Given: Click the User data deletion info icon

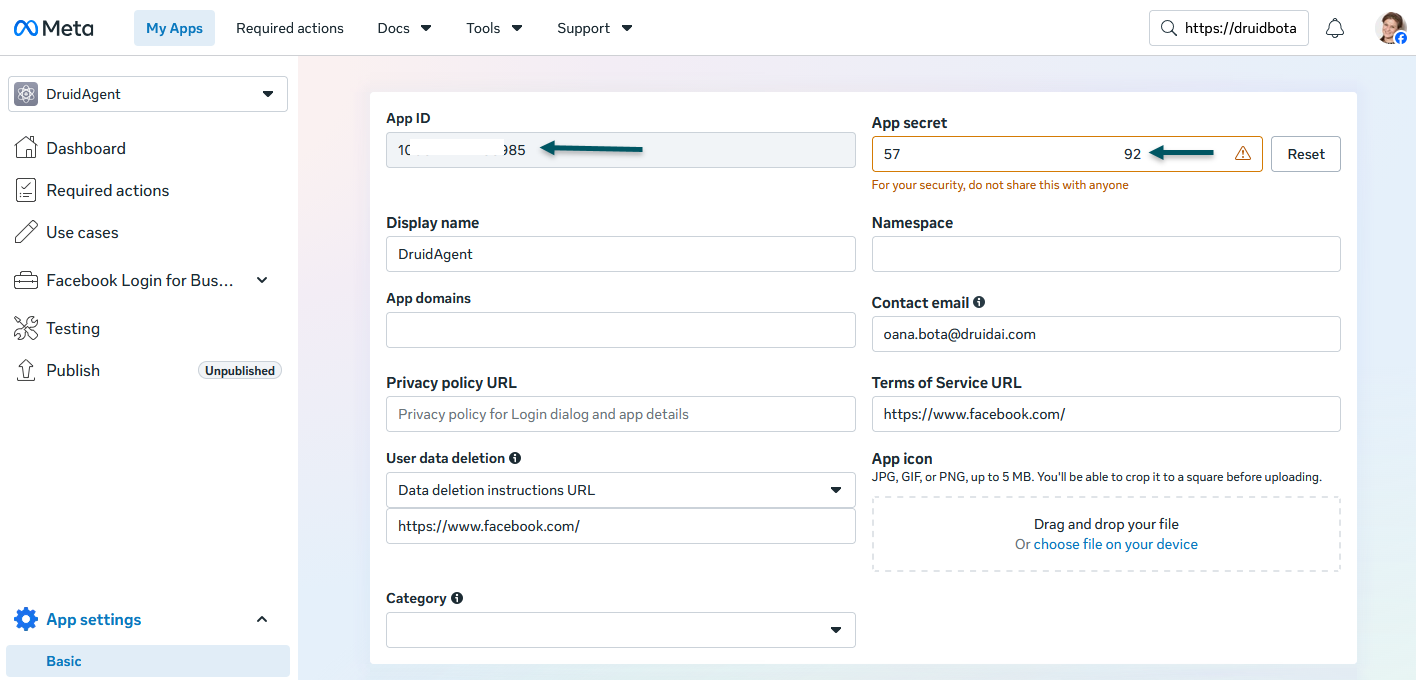Looking at the screenshot, I should [x=515, y=458].
